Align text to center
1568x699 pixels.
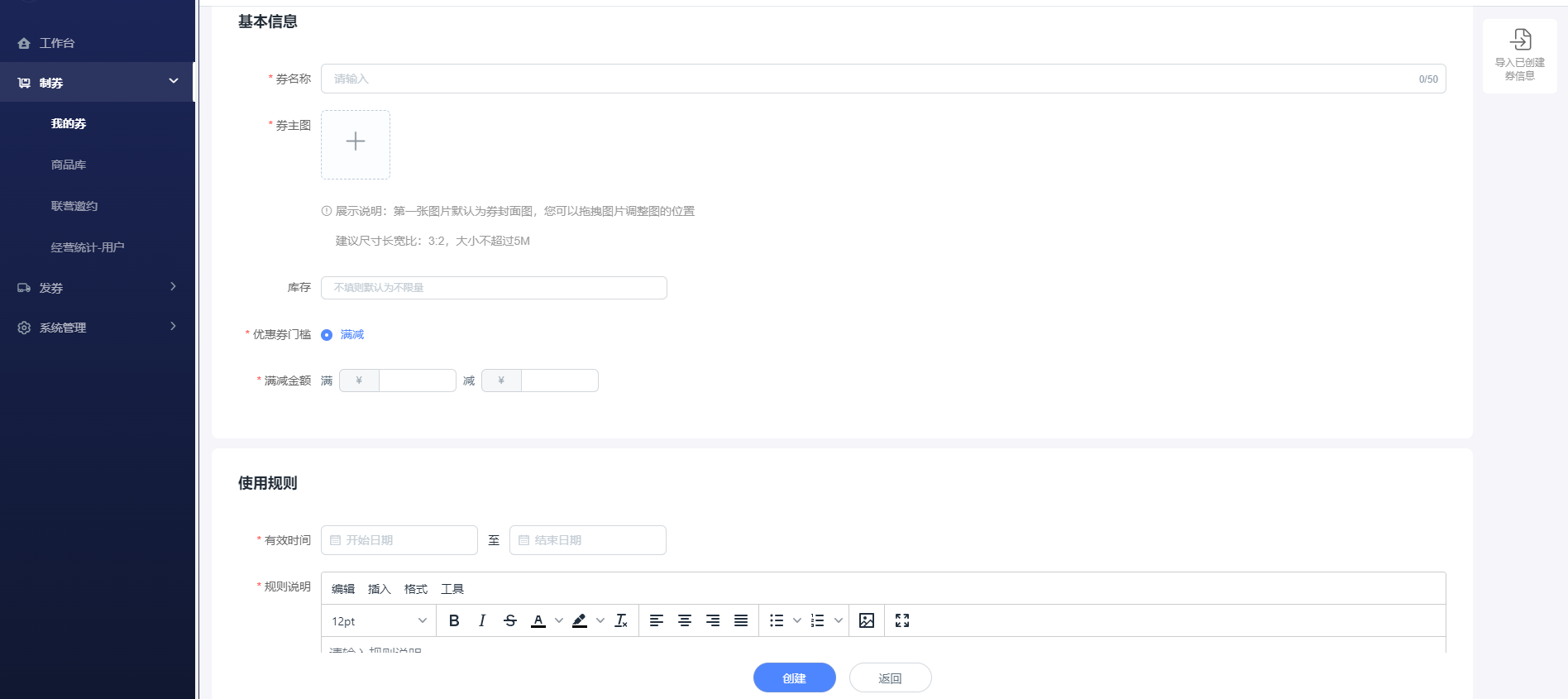(x=685, y=620)
